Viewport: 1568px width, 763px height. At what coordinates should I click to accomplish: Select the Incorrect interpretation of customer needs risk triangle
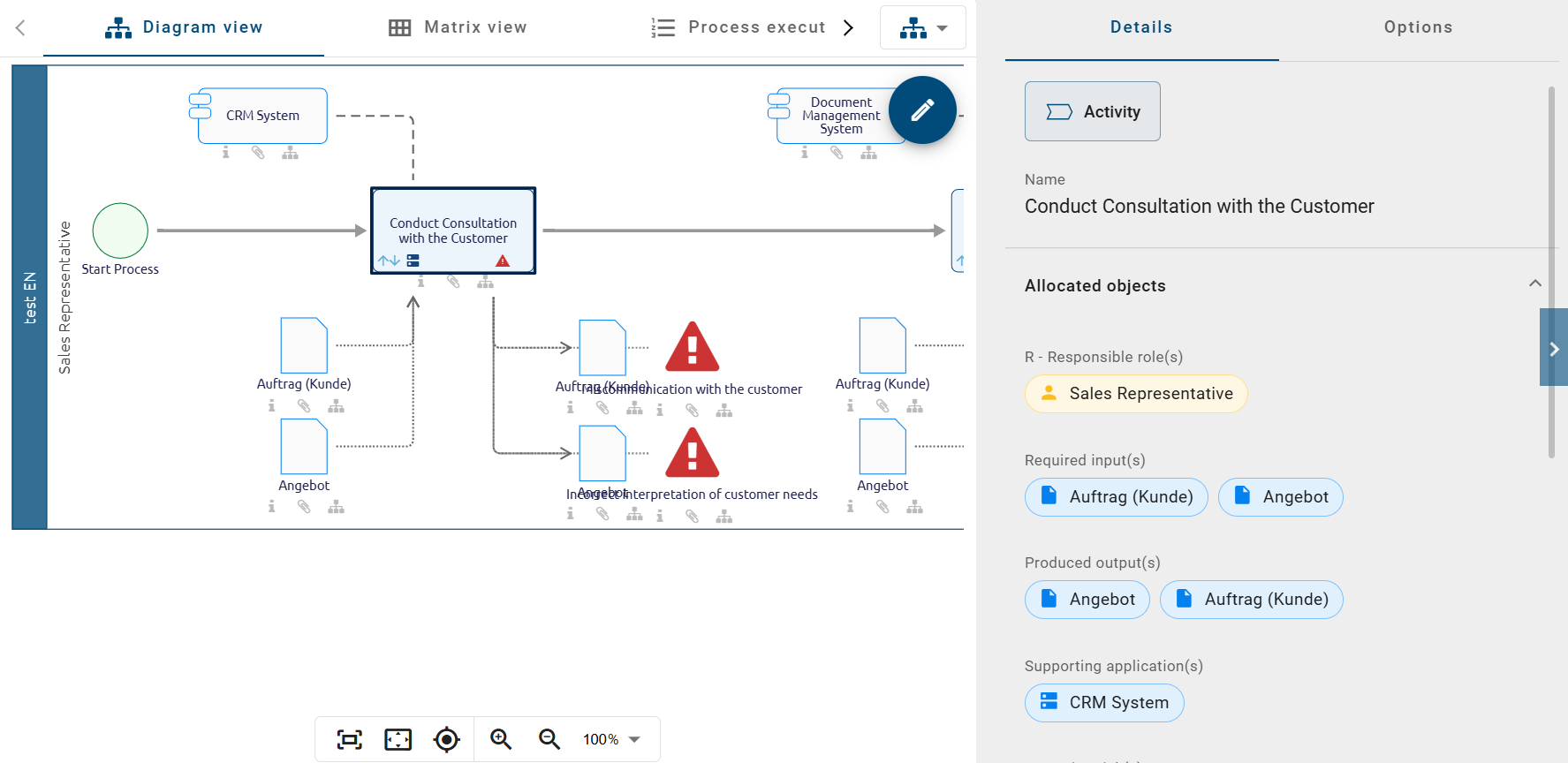click(x=693, y=453)
